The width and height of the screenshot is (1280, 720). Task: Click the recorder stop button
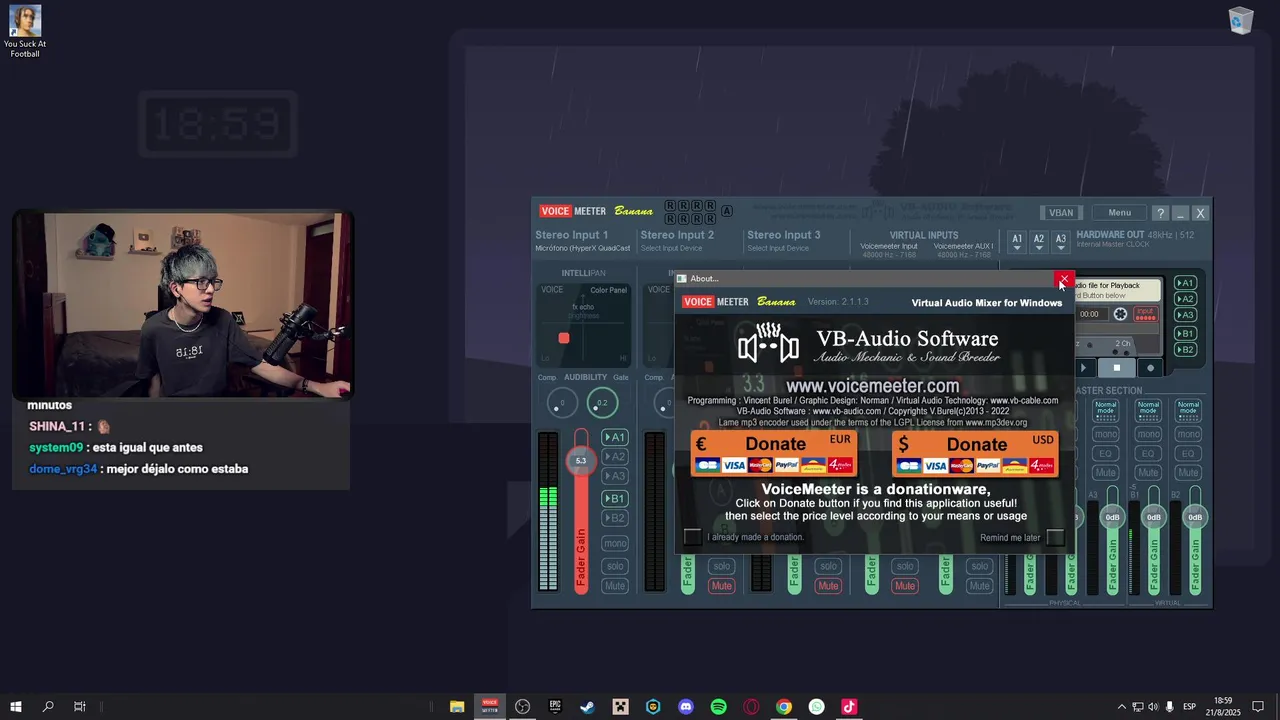pos(1117,368)
